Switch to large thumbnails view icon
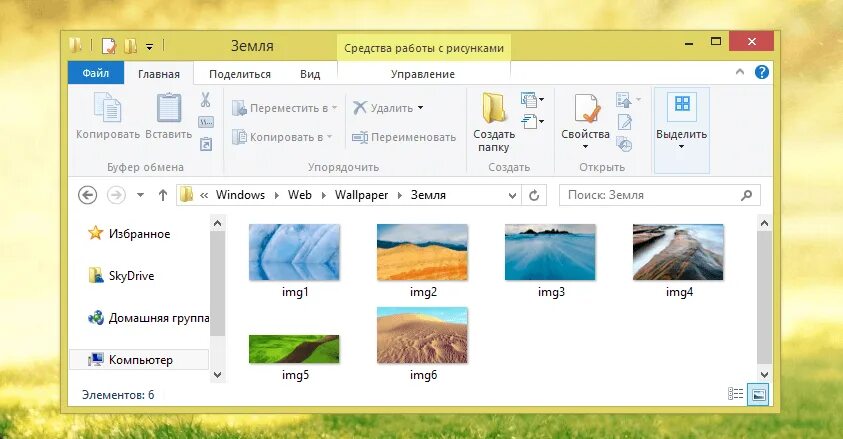843x439 pixels. 759,394
